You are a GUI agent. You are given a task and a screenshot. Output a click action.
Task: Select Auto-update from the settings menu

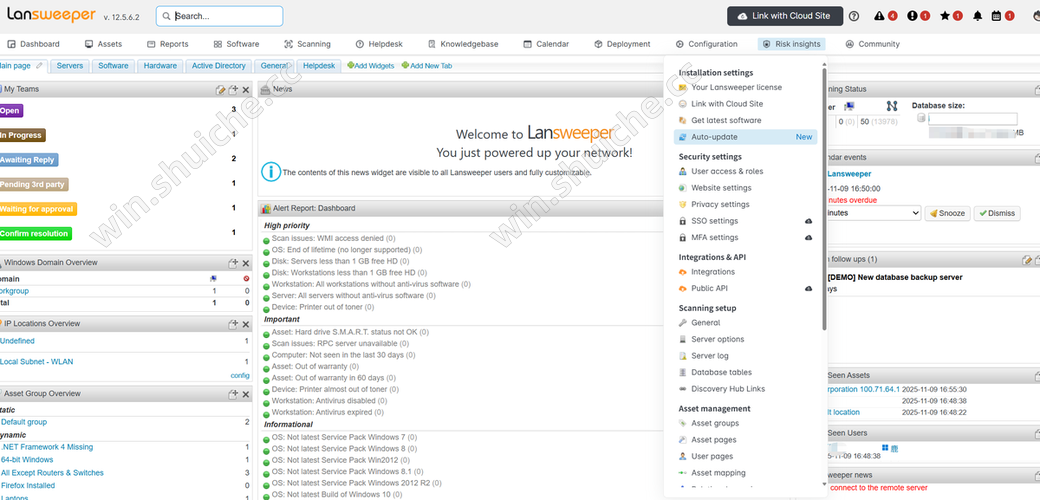[x=714, y=137]
